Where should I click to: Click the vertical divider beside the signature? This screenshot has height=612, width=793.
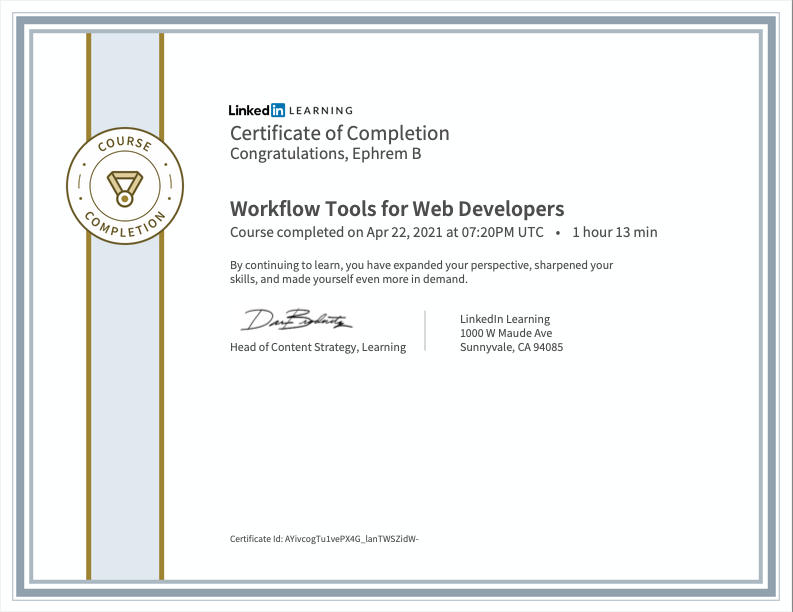coord(426,331)
